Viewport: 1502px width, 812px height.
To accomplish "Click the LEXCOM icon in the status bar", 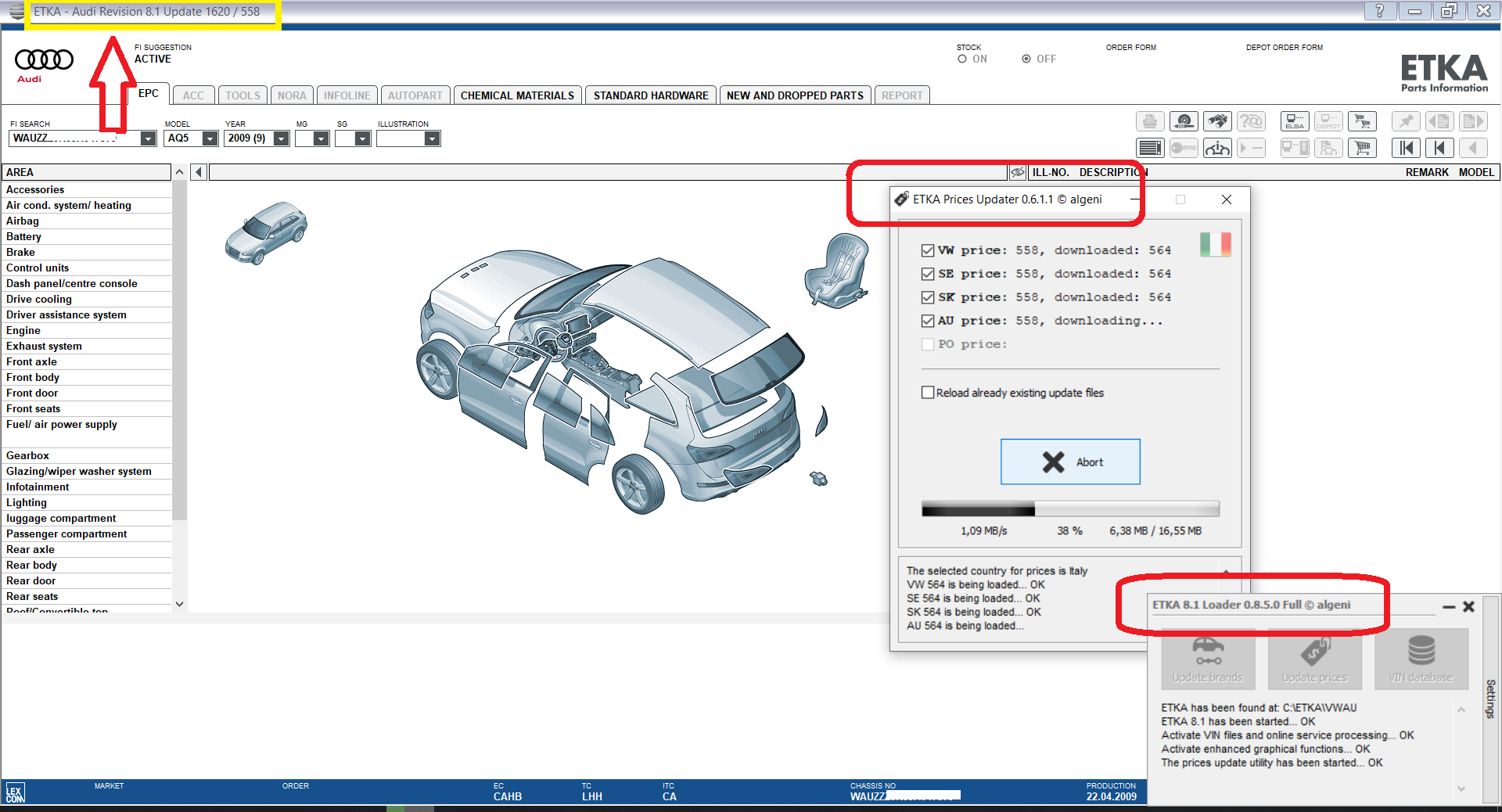I will point(15,792).
